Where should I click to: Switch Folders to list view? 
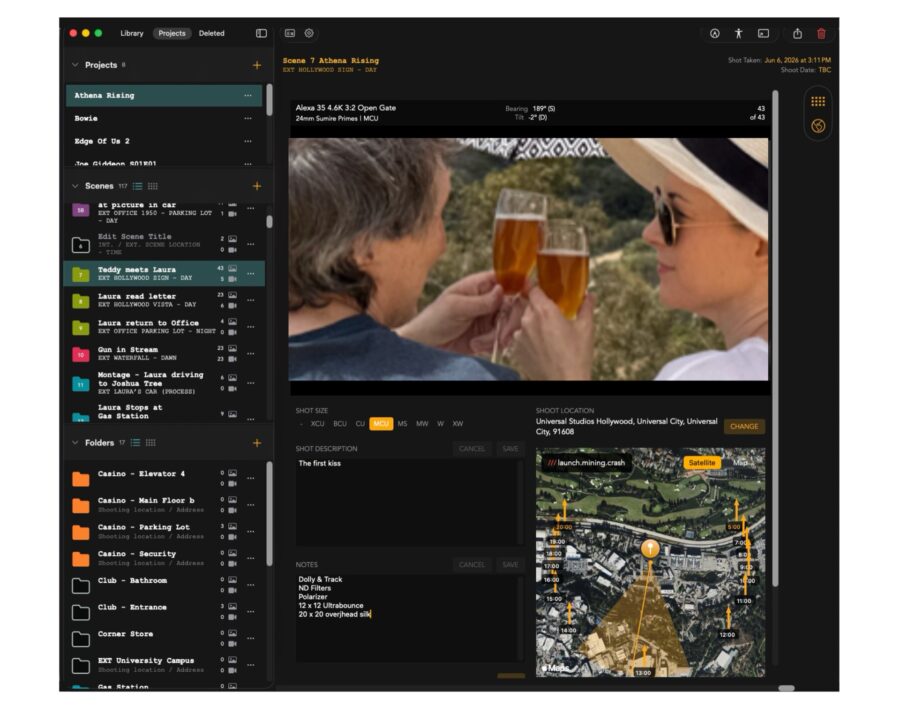pos(135,443)
